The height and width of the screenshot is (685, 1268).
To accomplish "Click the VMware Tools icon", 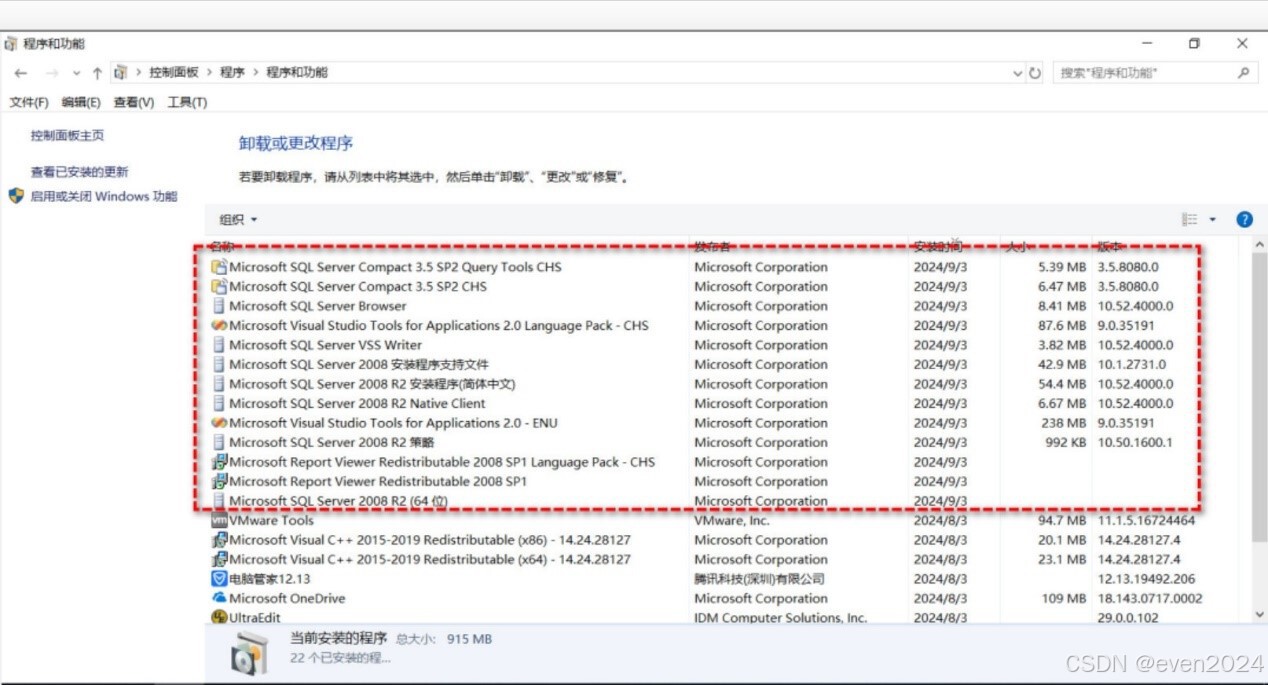I will pos(219,520).
